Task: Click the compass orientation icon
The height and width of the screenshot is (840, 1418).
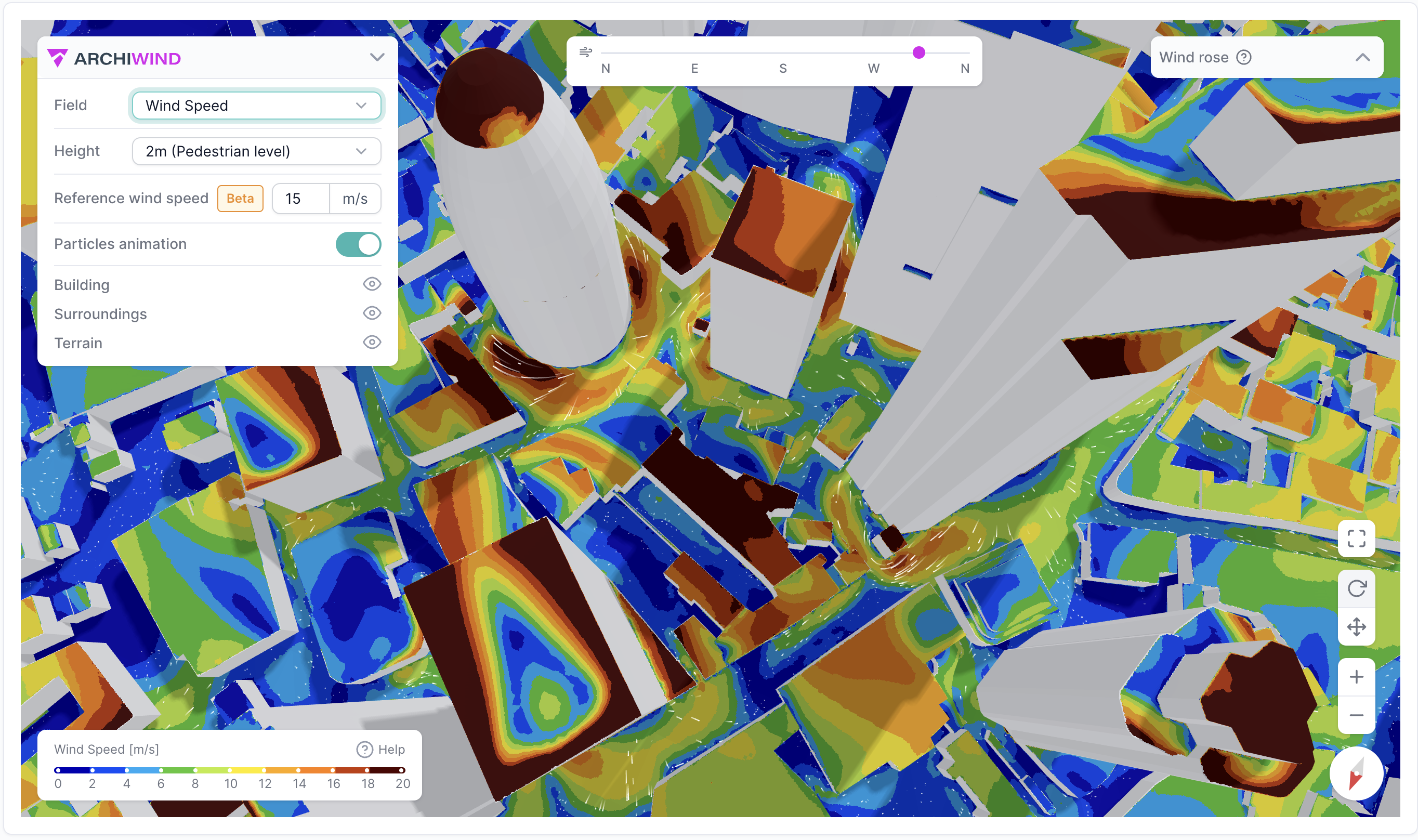Action: click(1356, 774)
